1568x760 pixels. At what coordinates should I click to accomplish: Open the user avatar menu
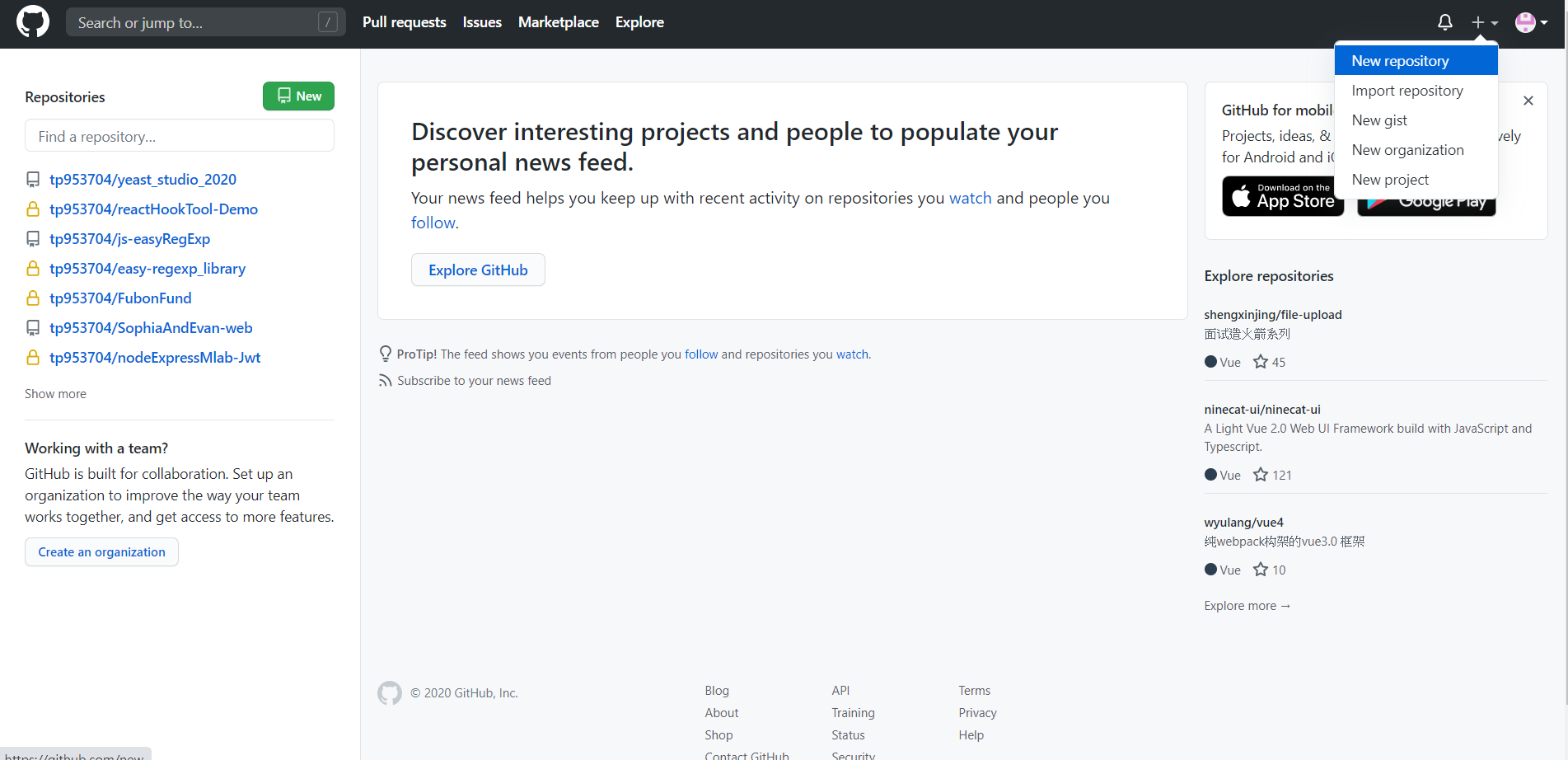click(x=1531, y=22)
